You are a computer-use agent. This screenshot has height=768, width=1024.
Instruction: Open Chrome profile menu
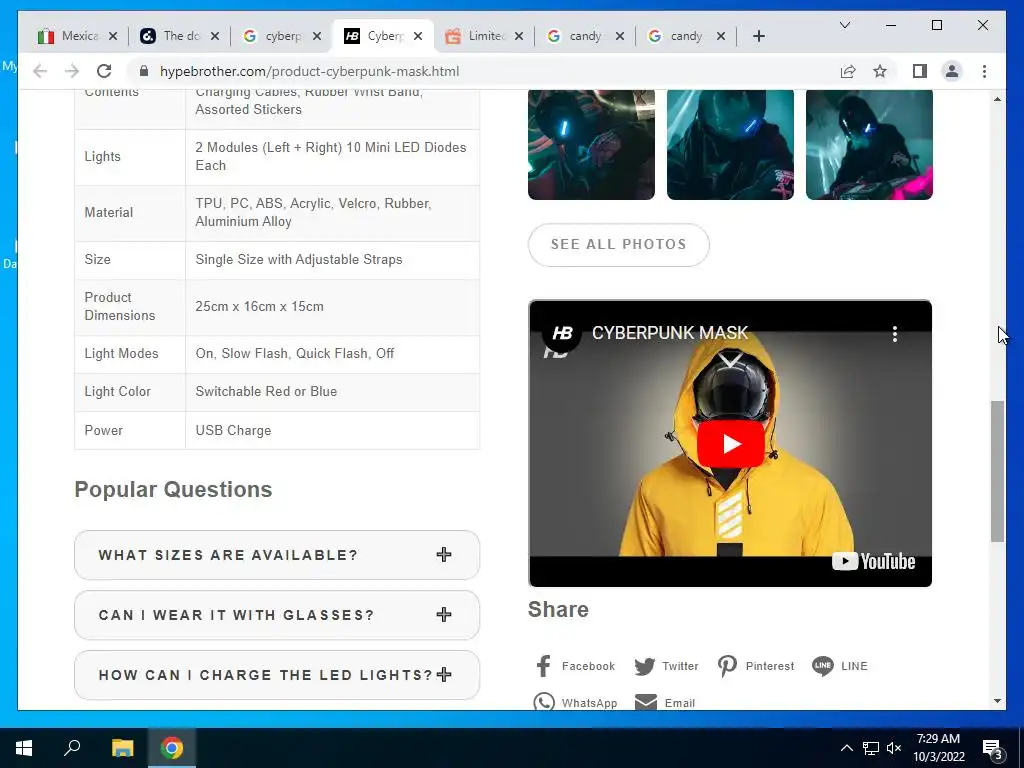[x=952, y=71]
